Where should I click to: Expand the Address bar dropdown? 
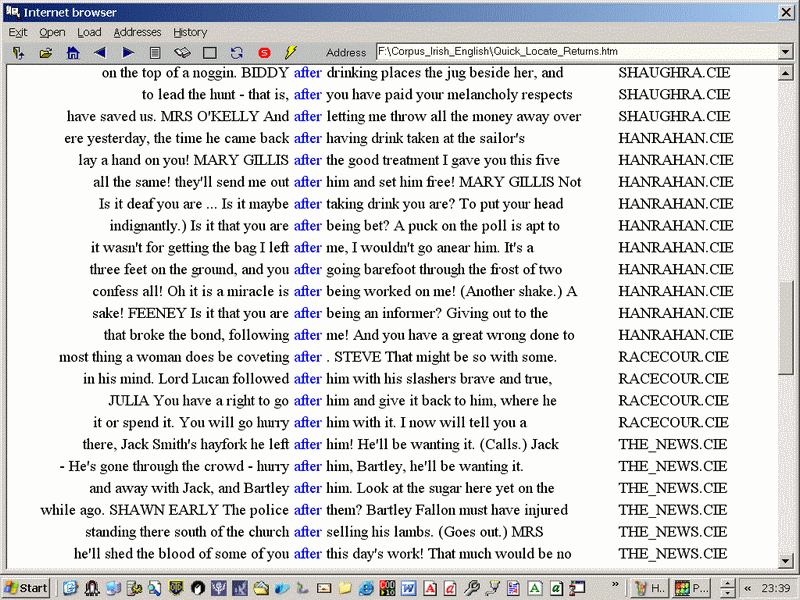786,52
